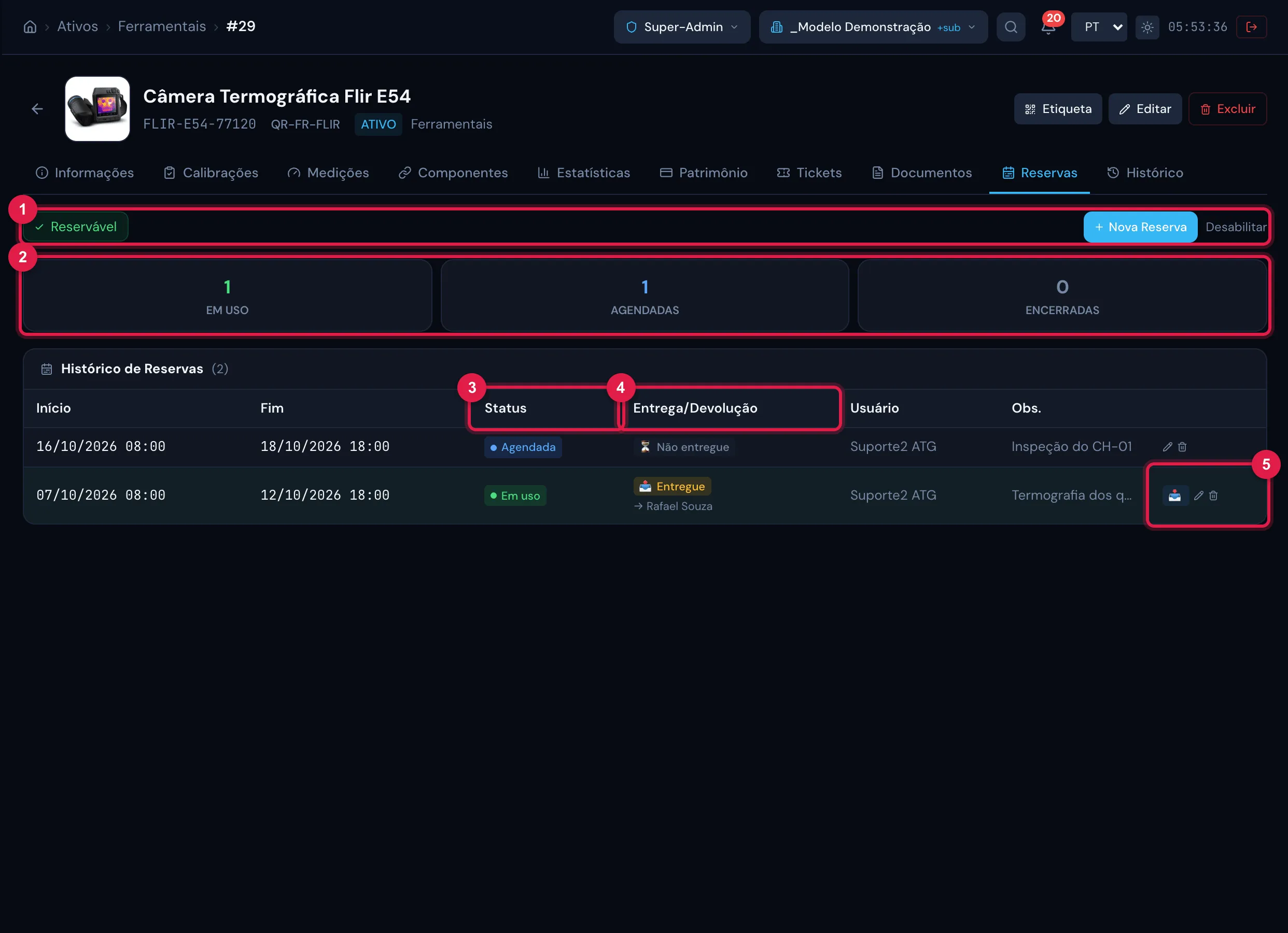Image resolution: width=1288 pixels, height=933 pixels.
Task: Expand the Super-Admin role dropdown
Action: 682,26
